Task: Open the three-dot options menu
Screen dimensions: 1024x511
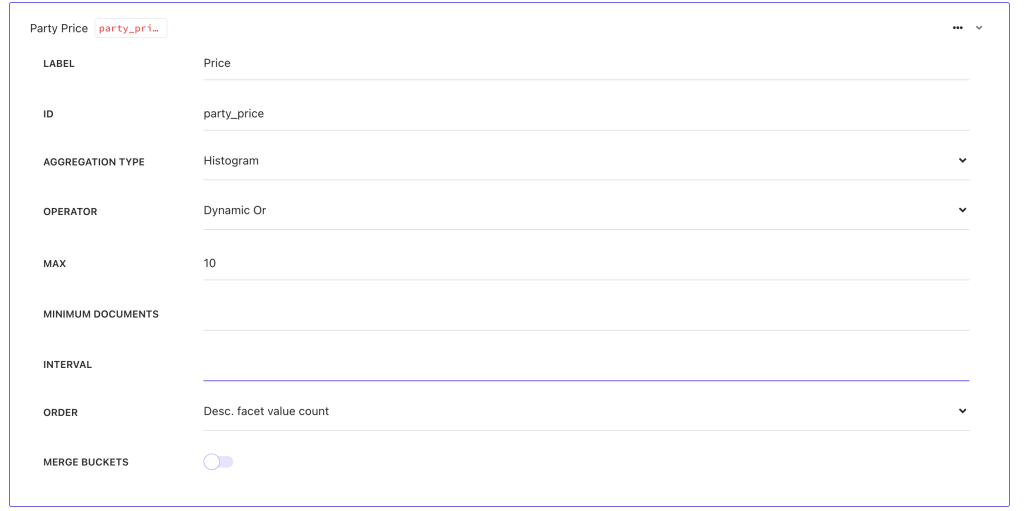Action: (x=957, y=28)
